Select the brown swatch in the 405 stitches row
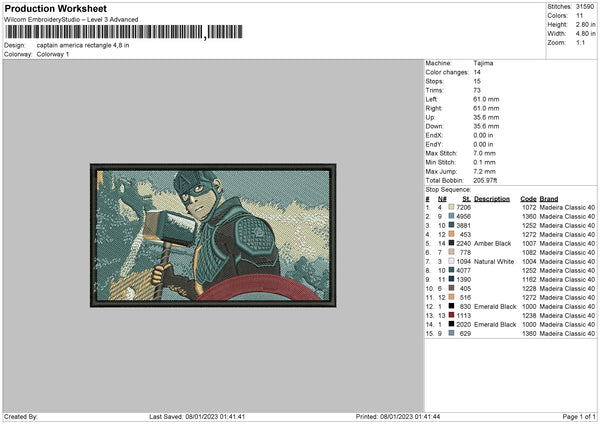600x424 pixels. 451,288
